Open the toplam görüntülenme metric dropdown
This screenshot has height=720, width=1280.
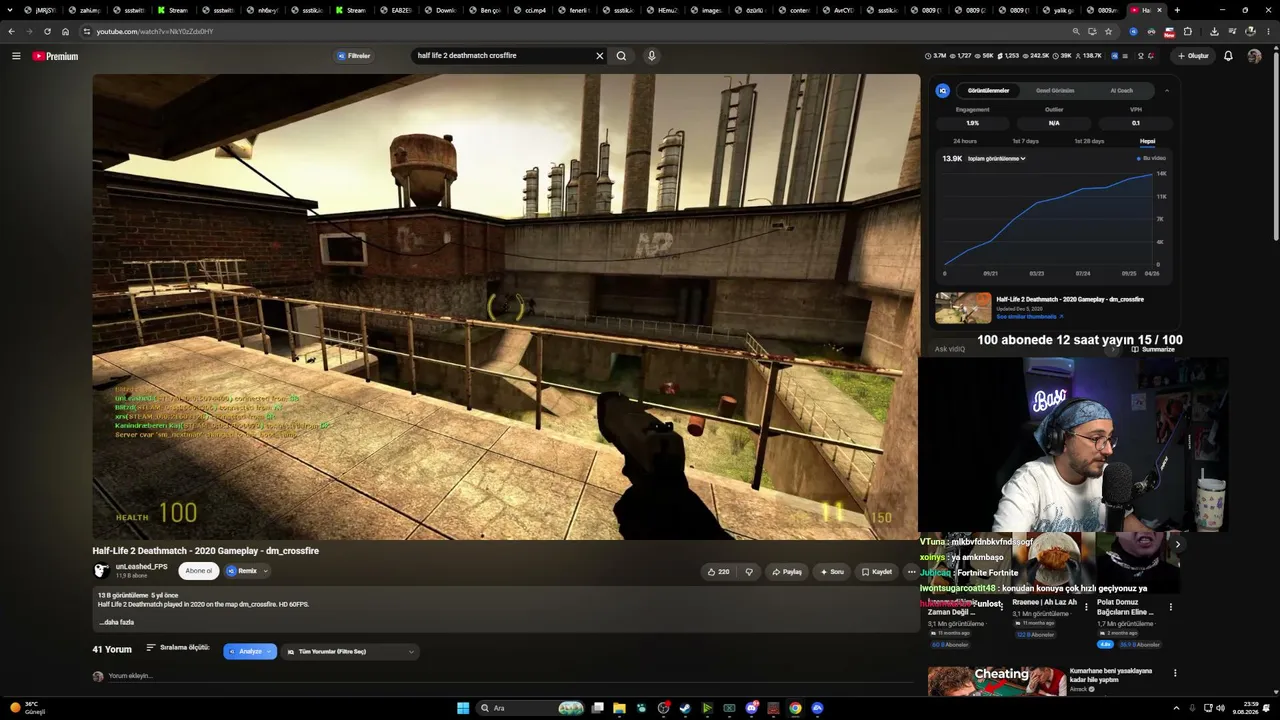[996, 159]
